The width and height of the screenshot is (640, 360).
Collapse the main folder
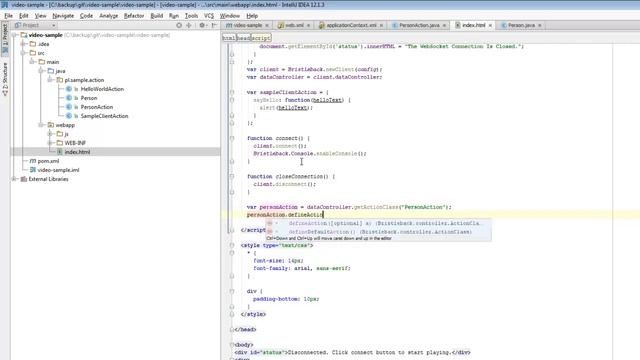click(33, 62)
